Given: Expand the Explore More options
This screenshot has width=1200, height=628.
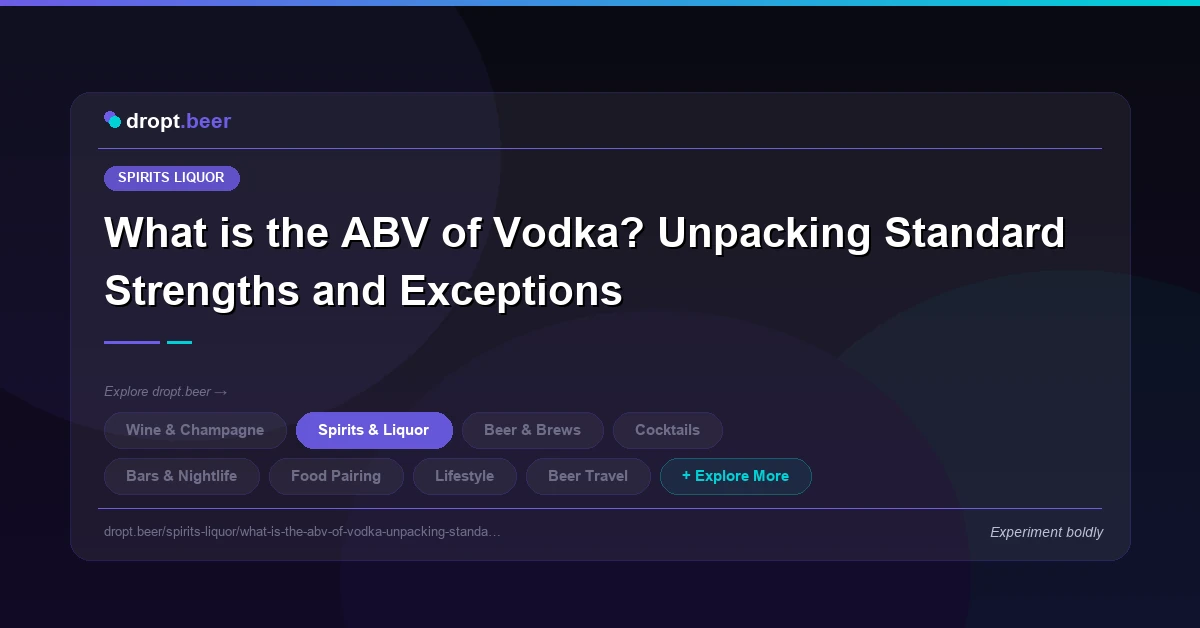Looking at the screenshot, I should [x=736, y=476].
